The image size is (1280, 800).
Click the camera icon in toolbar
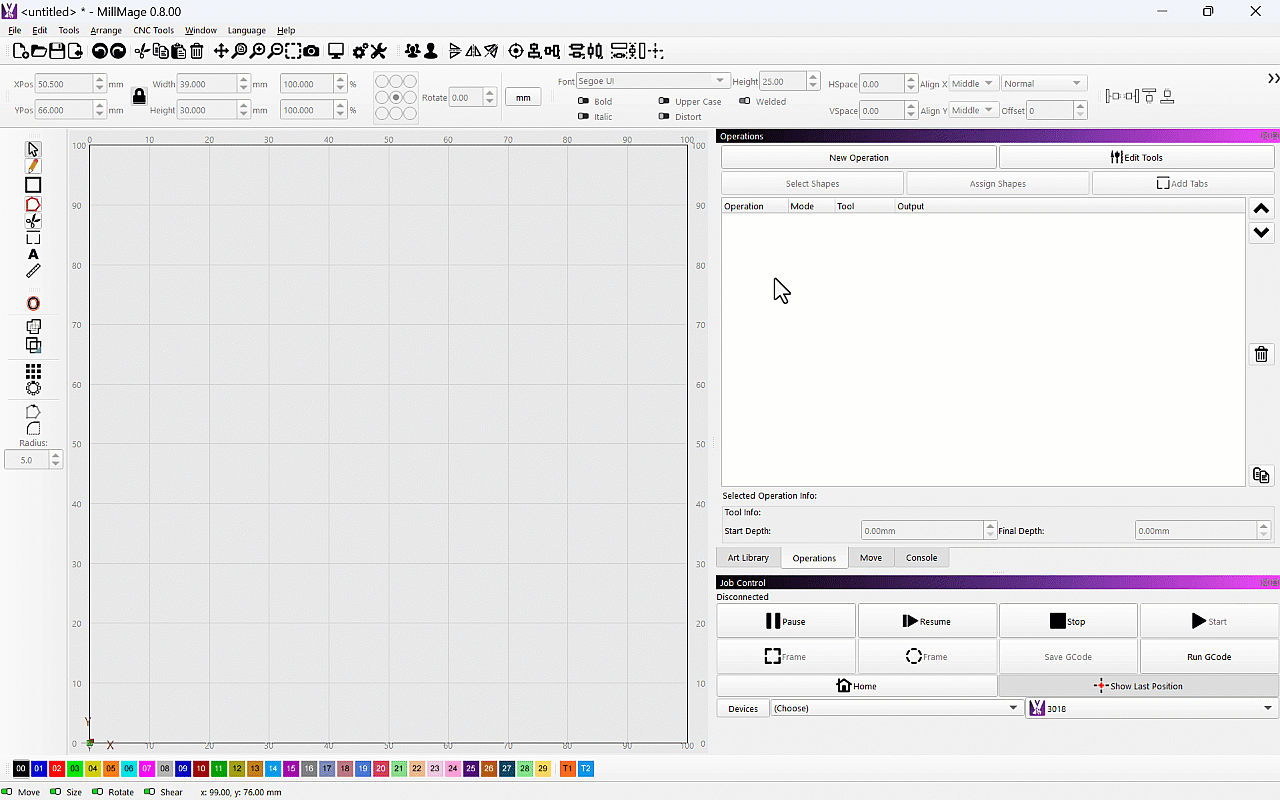tap(312, 51)
